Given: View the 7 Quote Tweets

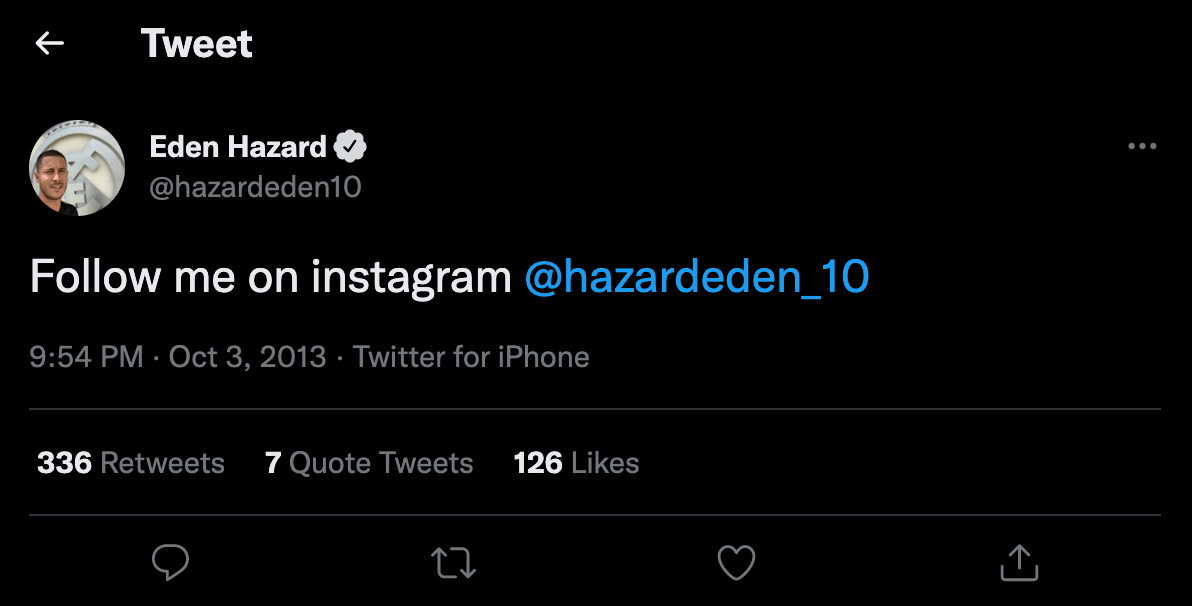Looking at the screenshot, I should pyautogui.click(x=369, y=463).
